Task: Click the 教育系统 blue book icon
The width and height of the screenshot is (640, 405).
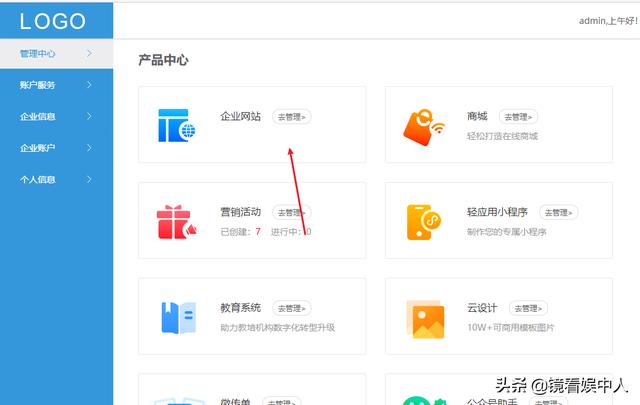Action: point(178,318)
